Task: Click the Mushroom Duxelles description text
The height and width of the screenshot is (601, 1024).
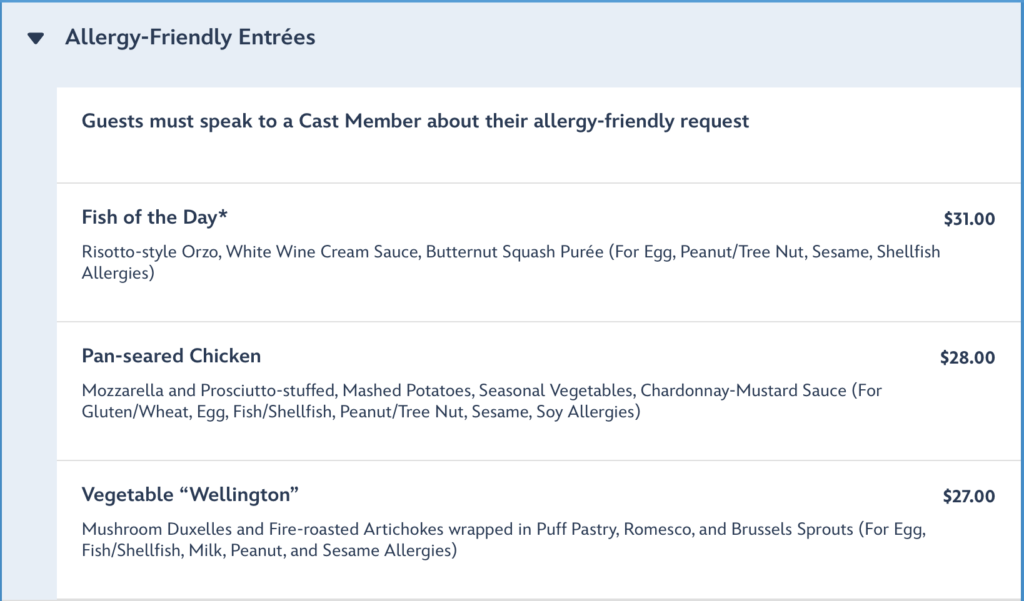Action: pos(504,540)
